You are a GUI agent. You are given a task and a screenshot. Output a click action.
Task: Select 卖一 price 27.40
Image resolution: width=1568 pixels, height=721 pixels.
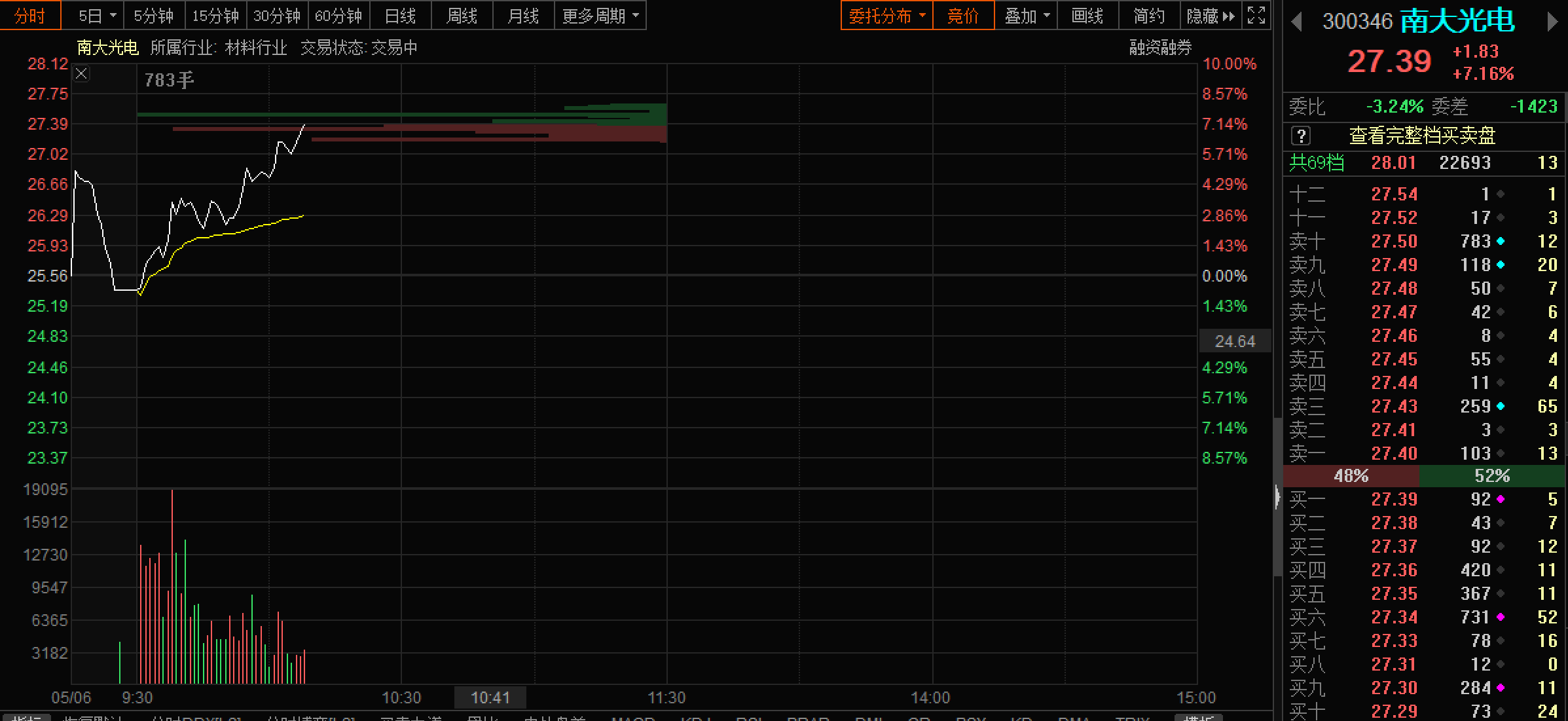[x=1395, y=454]
